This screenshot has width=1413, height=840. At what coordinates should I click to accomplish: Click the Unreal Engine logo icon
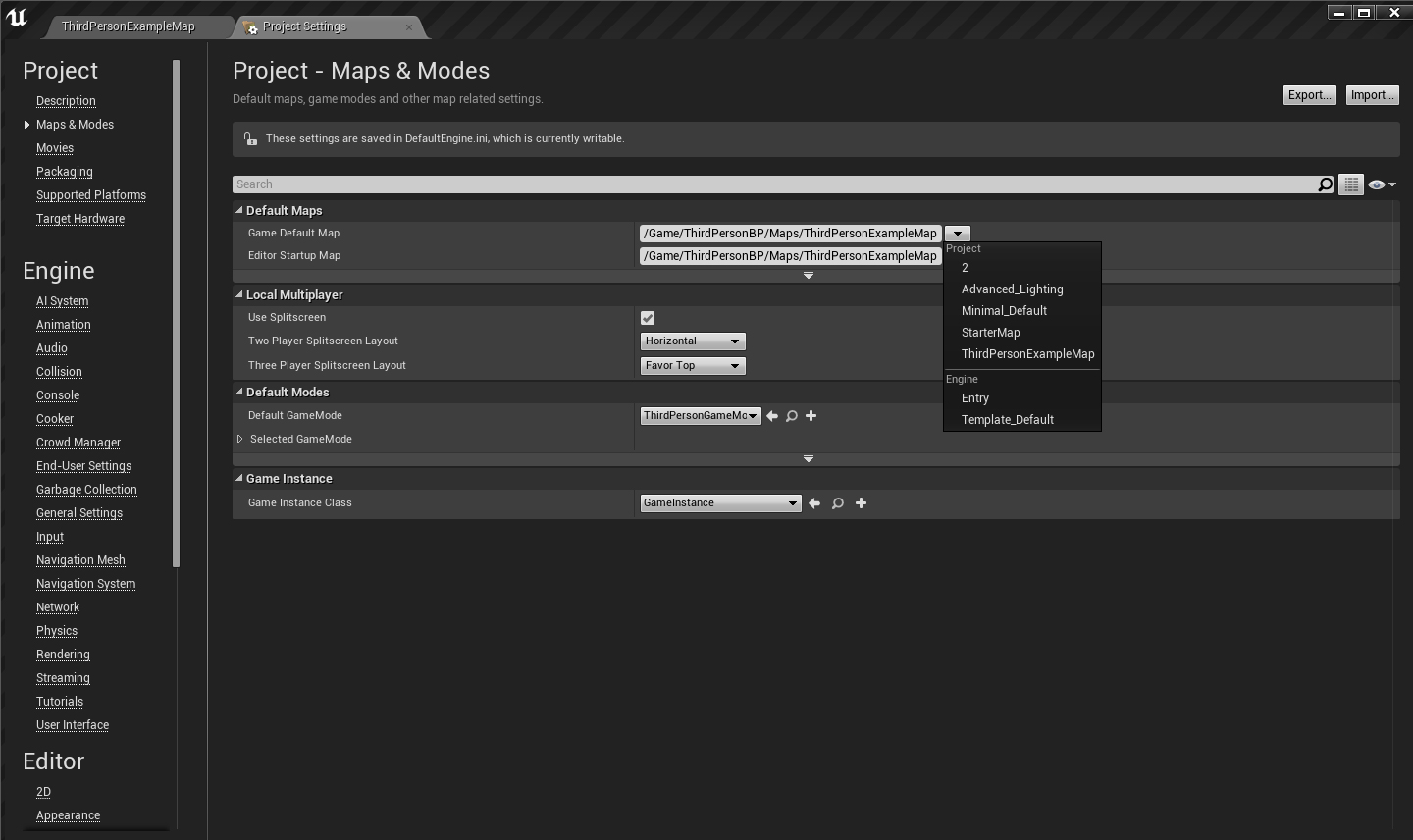17,18
